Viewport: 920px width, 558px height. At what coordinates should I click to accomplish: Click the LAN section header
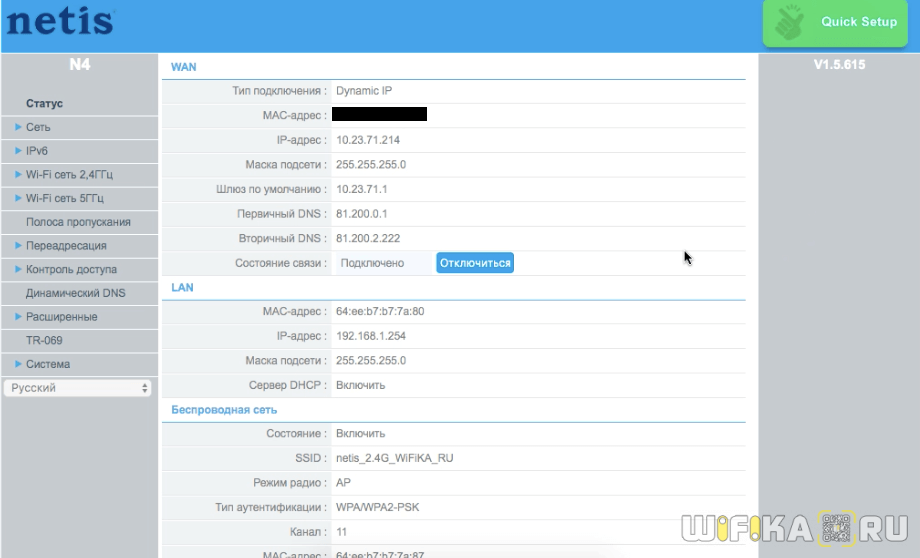coord(182,287)
